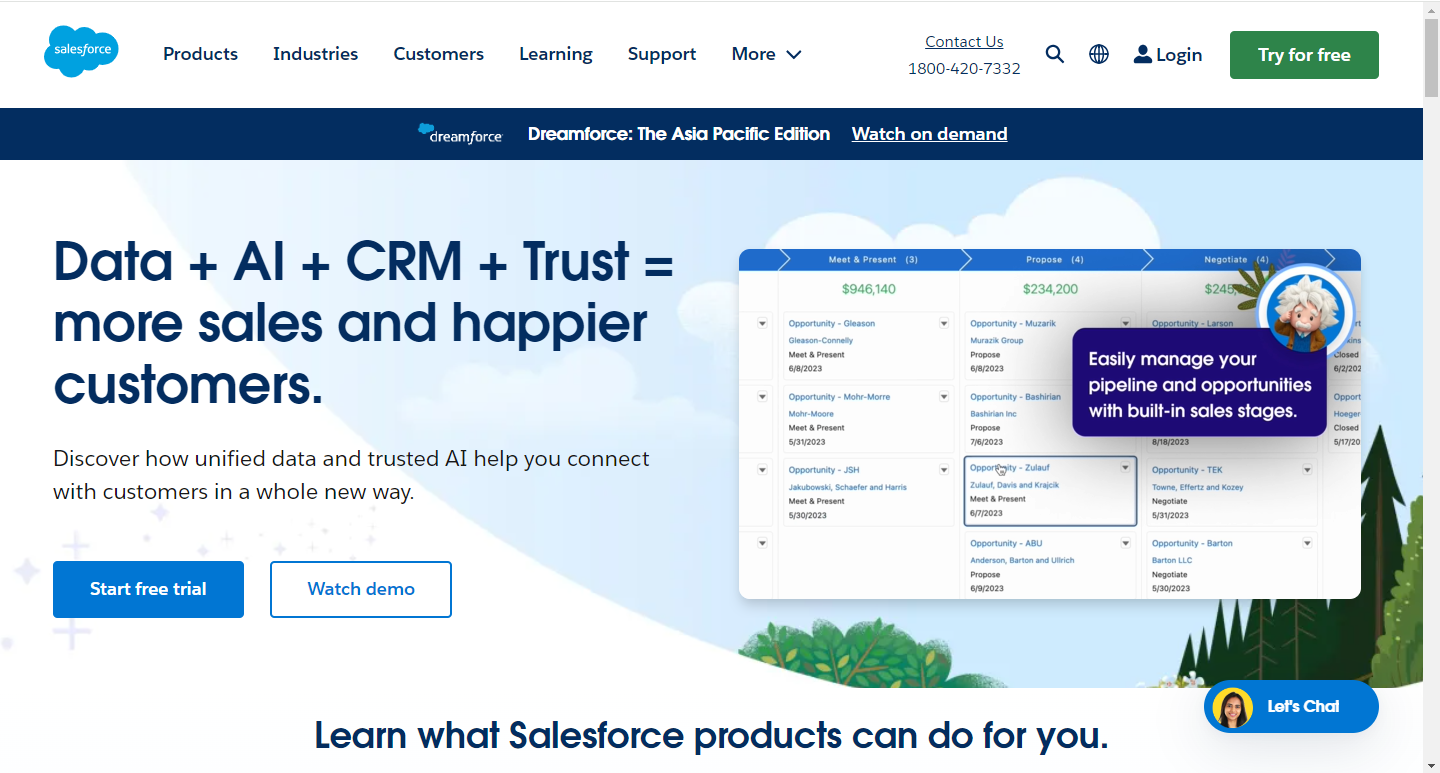Click the Bashirian Inc account name

(x=993, y=413)
